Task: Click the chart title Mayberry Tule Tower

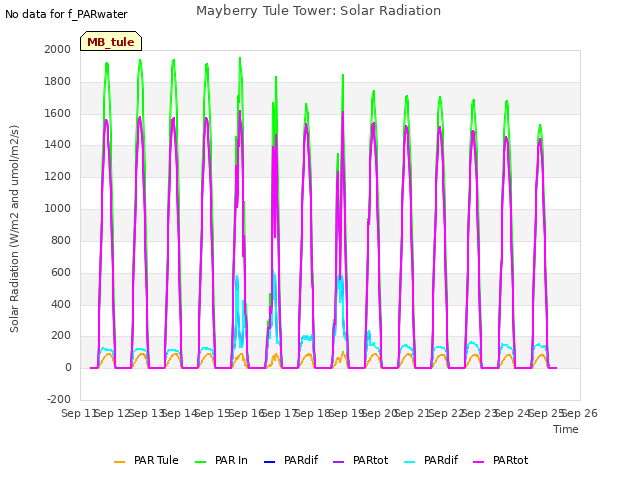Action: 318,11
